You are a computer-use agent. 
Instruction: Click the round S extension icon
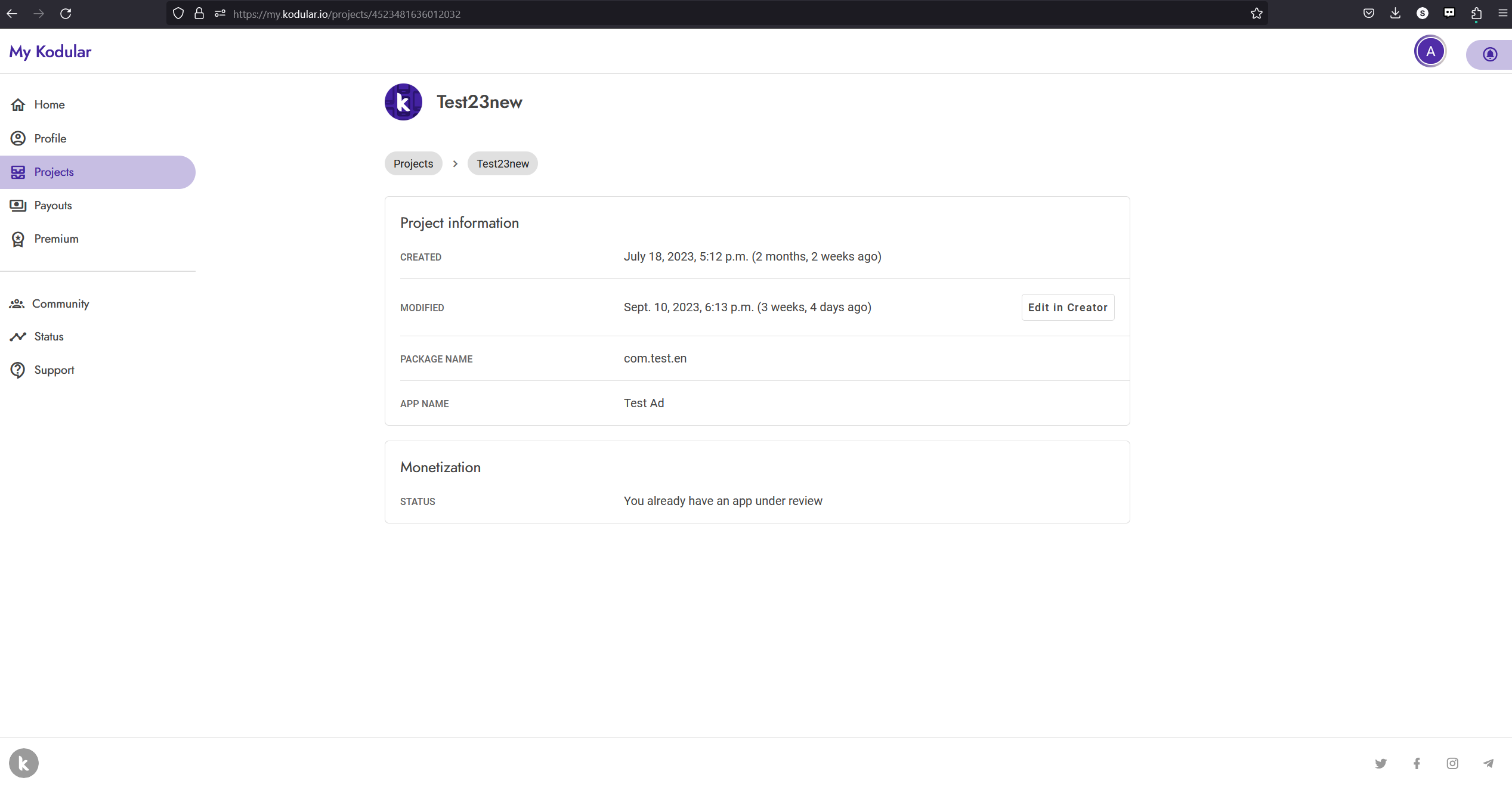tap(1422, 13)
